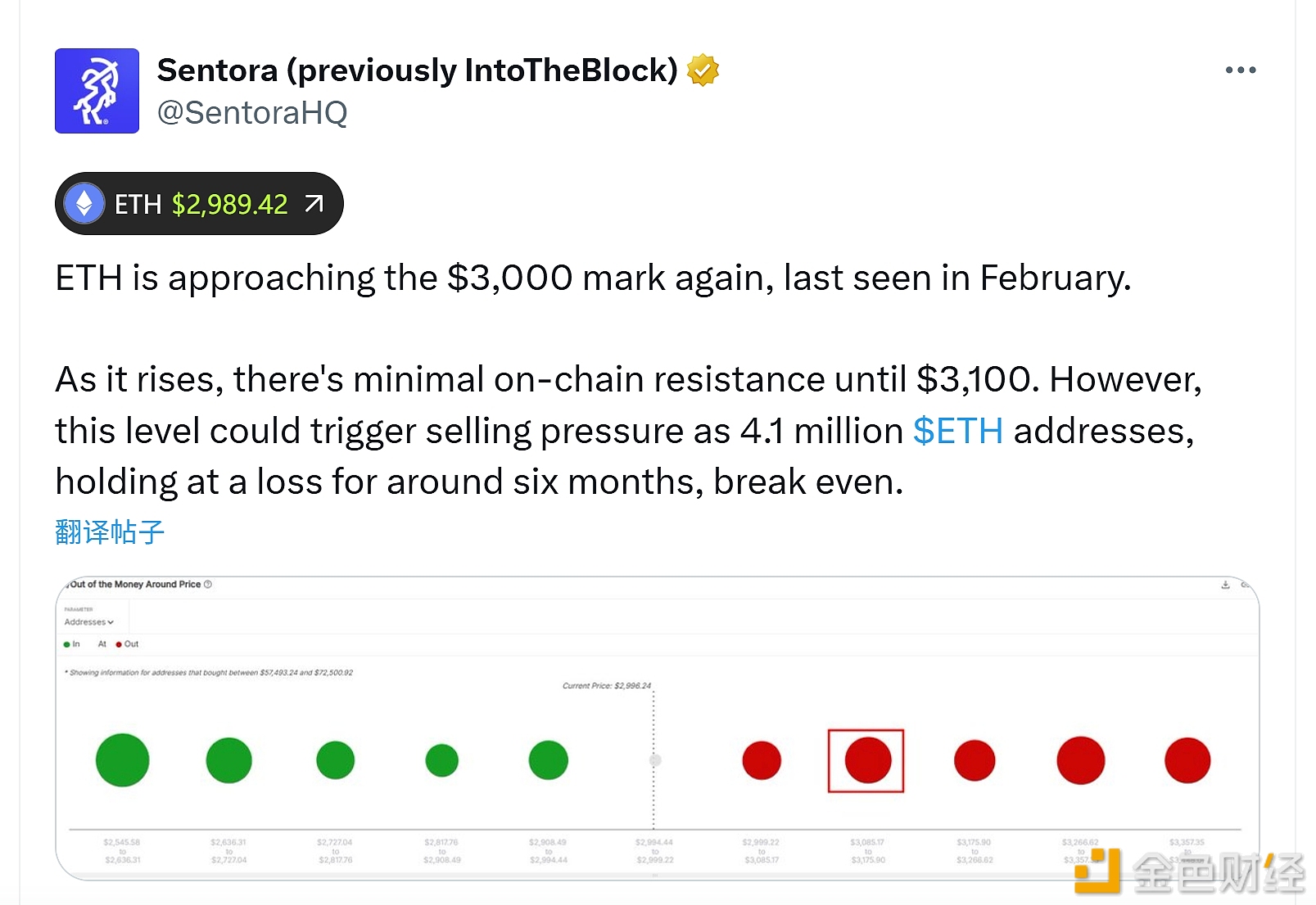Open the @SentoraHQ handle link
Screen dimensions: 1316x905
(252, 113)
